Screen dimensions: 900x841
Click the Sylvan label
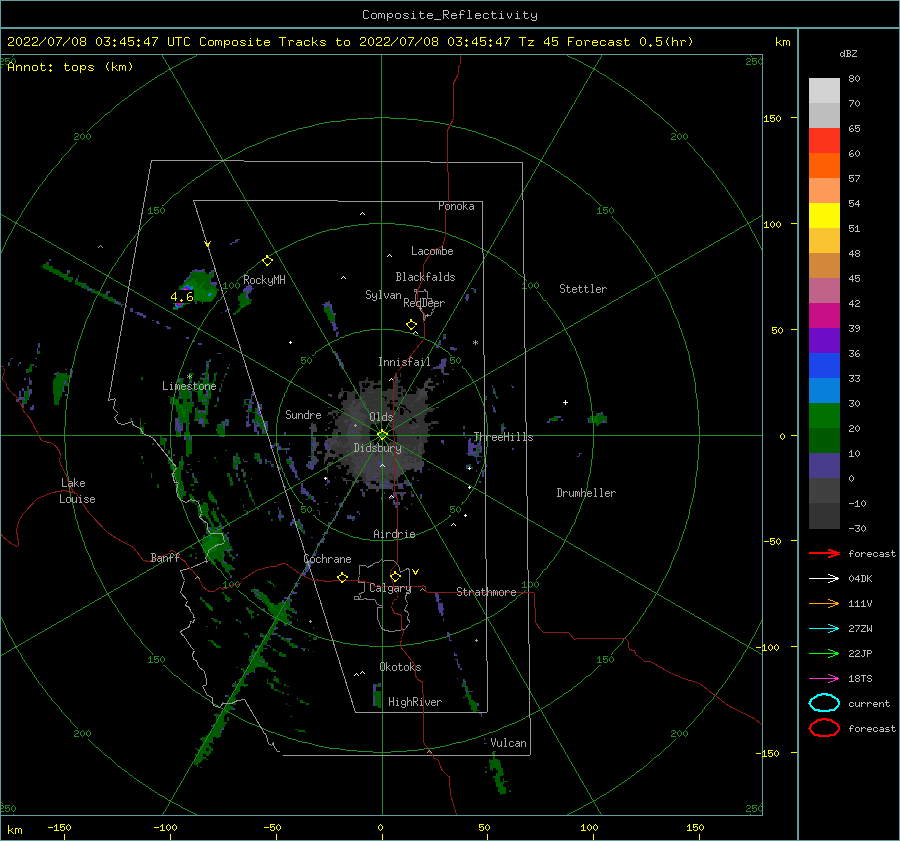tap(383, 295)
